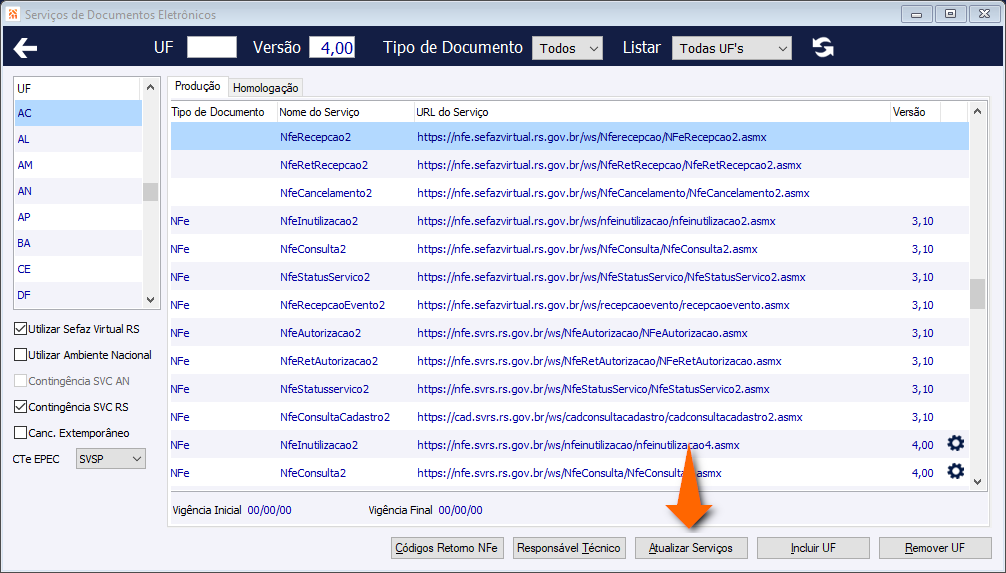Select BA in the UF list

(78, 243)
